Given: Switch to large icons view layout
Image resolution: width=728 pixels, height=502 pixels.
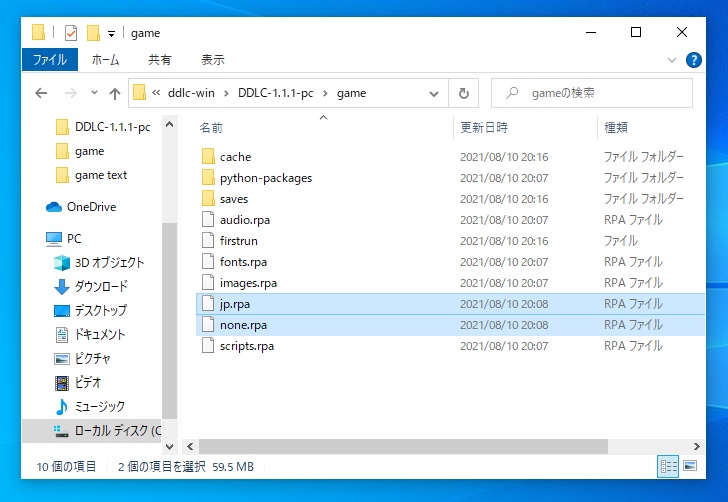Looking at the screenshot, I should (x=690, y=465).
